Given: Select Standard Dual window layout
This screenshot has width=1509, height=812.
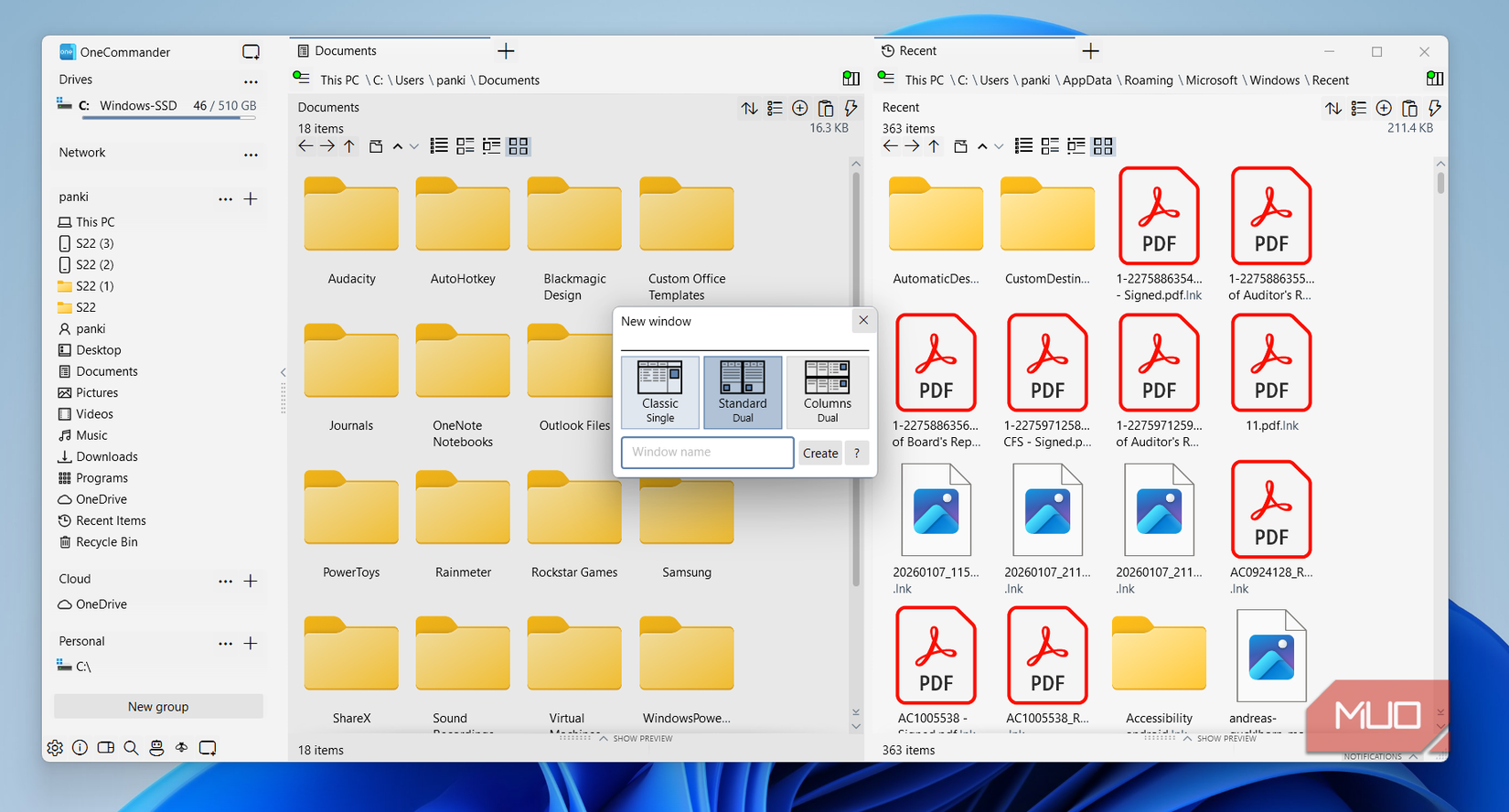Looking at the screenshot, I should tap(743, 392).
